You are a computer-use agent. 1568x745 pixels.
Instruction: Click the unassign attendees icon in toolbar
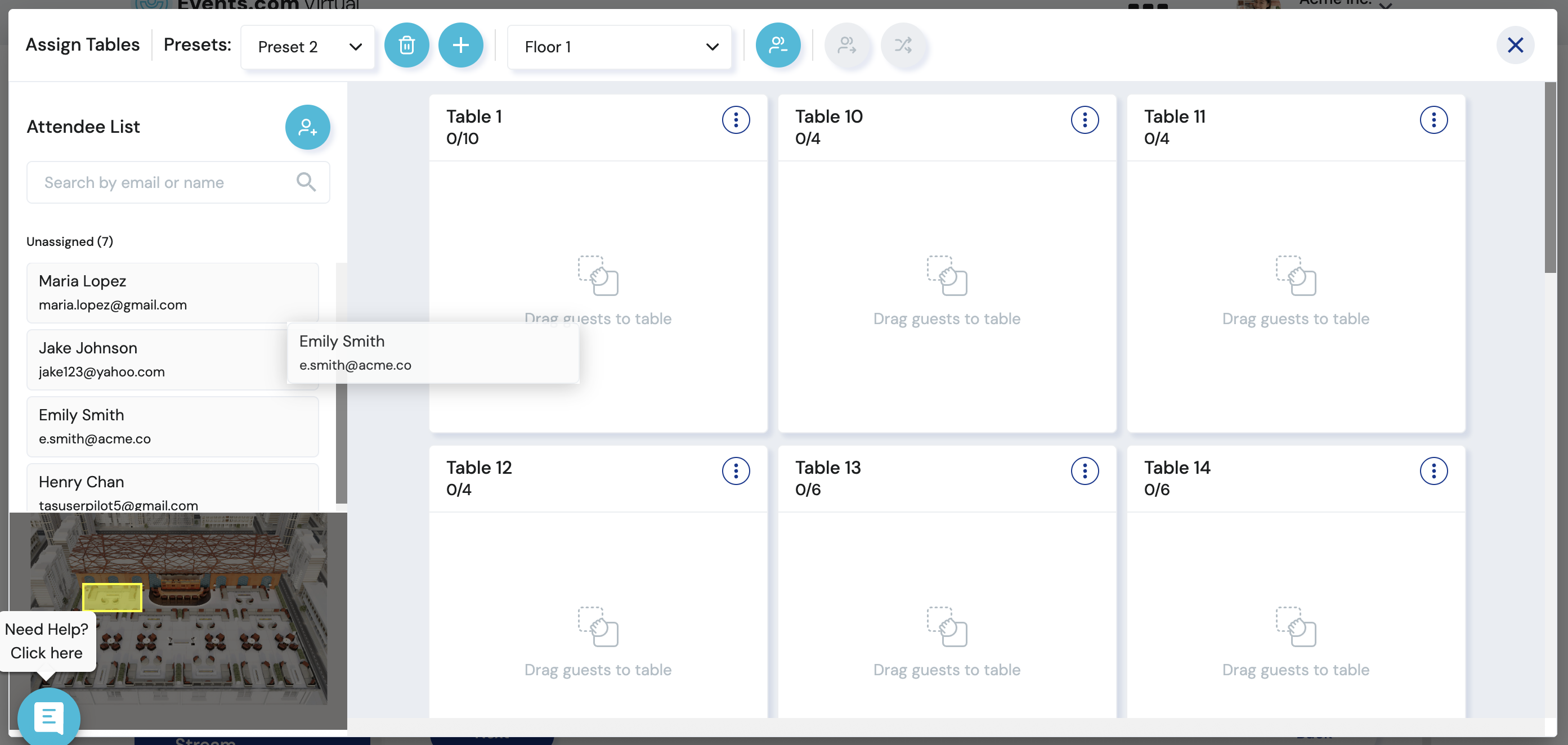(x=778, y=46)
